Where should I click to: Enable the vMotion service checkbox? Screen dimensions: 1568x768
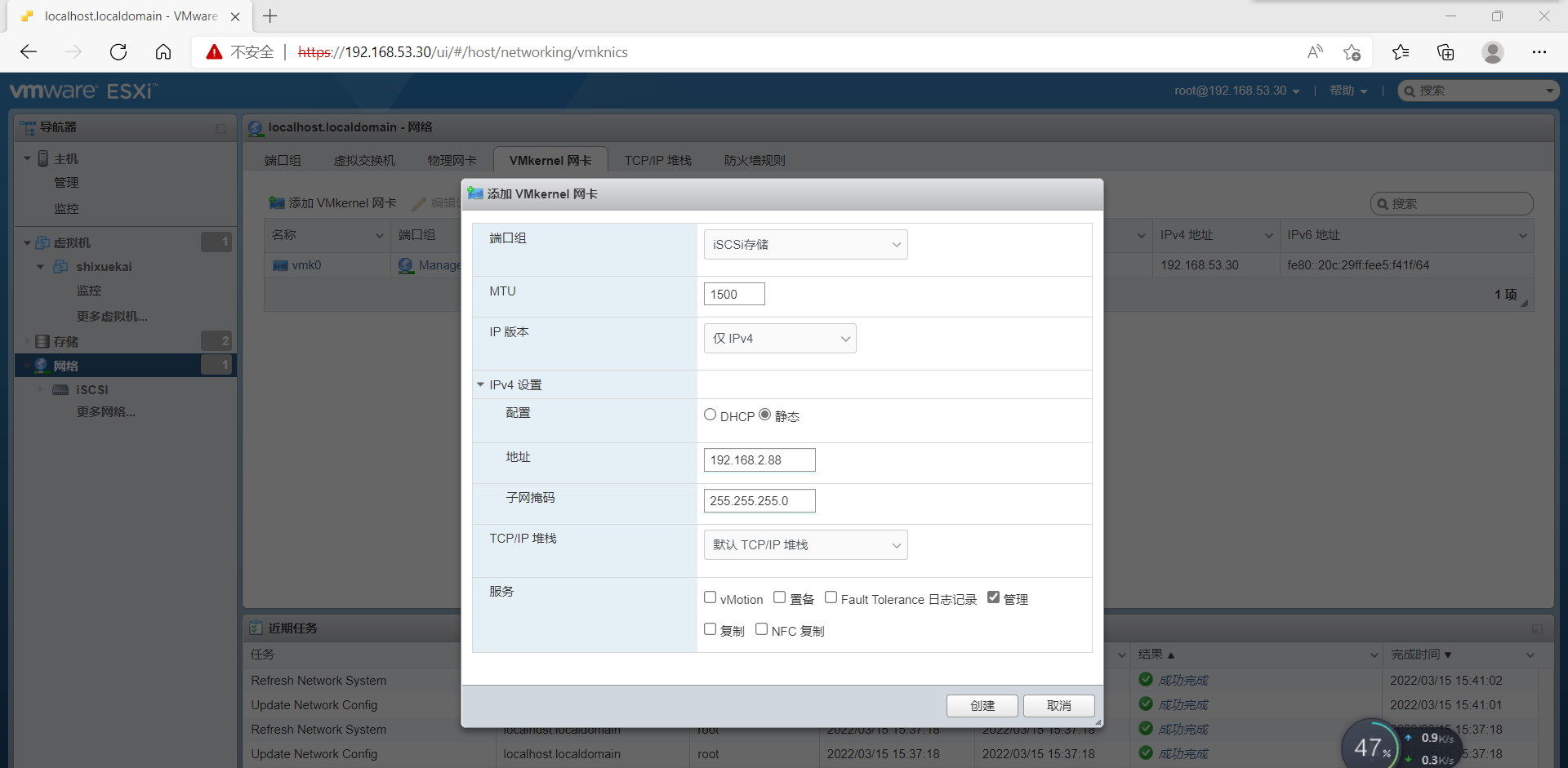(x=710, y=597)
